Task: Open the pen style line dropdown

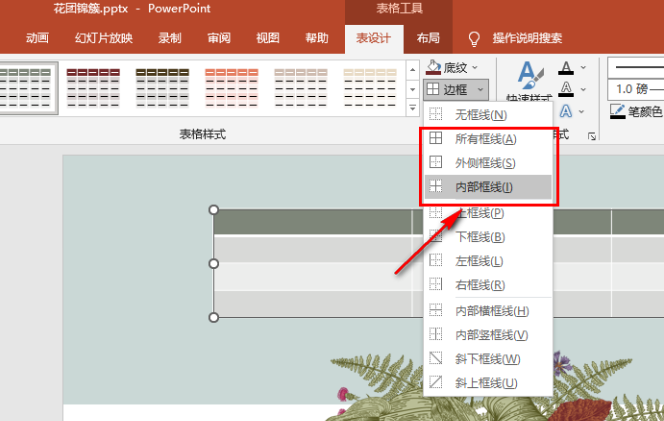Action: click(636, 67)
